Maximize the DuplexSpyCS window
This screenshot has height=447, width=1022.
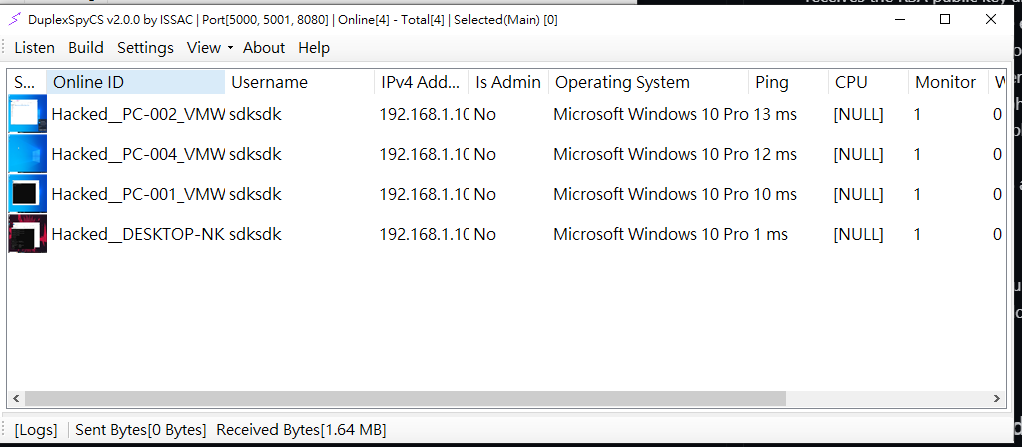(945, 19)
